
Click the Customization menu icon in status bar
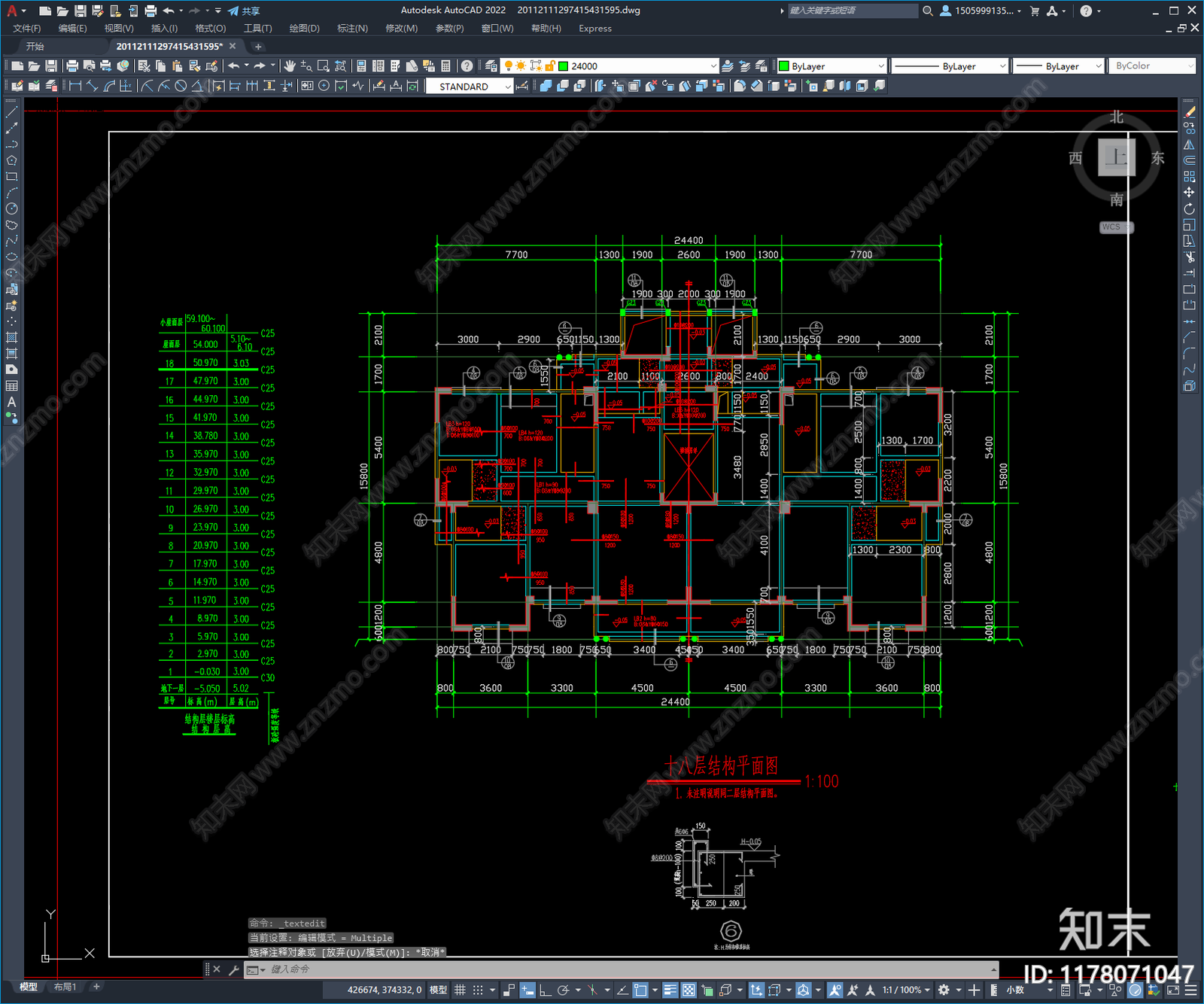point(1192,990)
